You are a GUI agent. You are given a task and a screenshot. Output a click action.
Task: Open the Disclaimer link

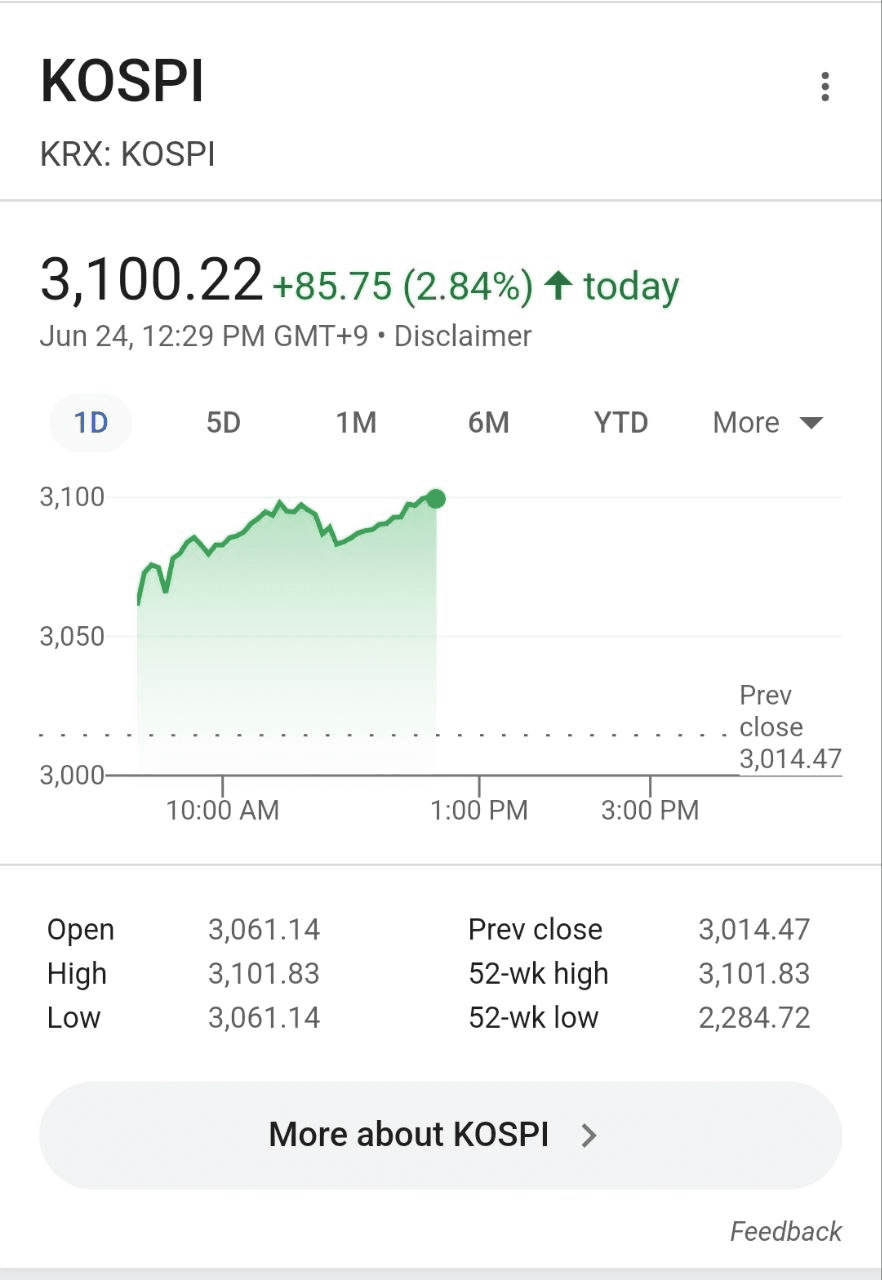coord(463,336)
